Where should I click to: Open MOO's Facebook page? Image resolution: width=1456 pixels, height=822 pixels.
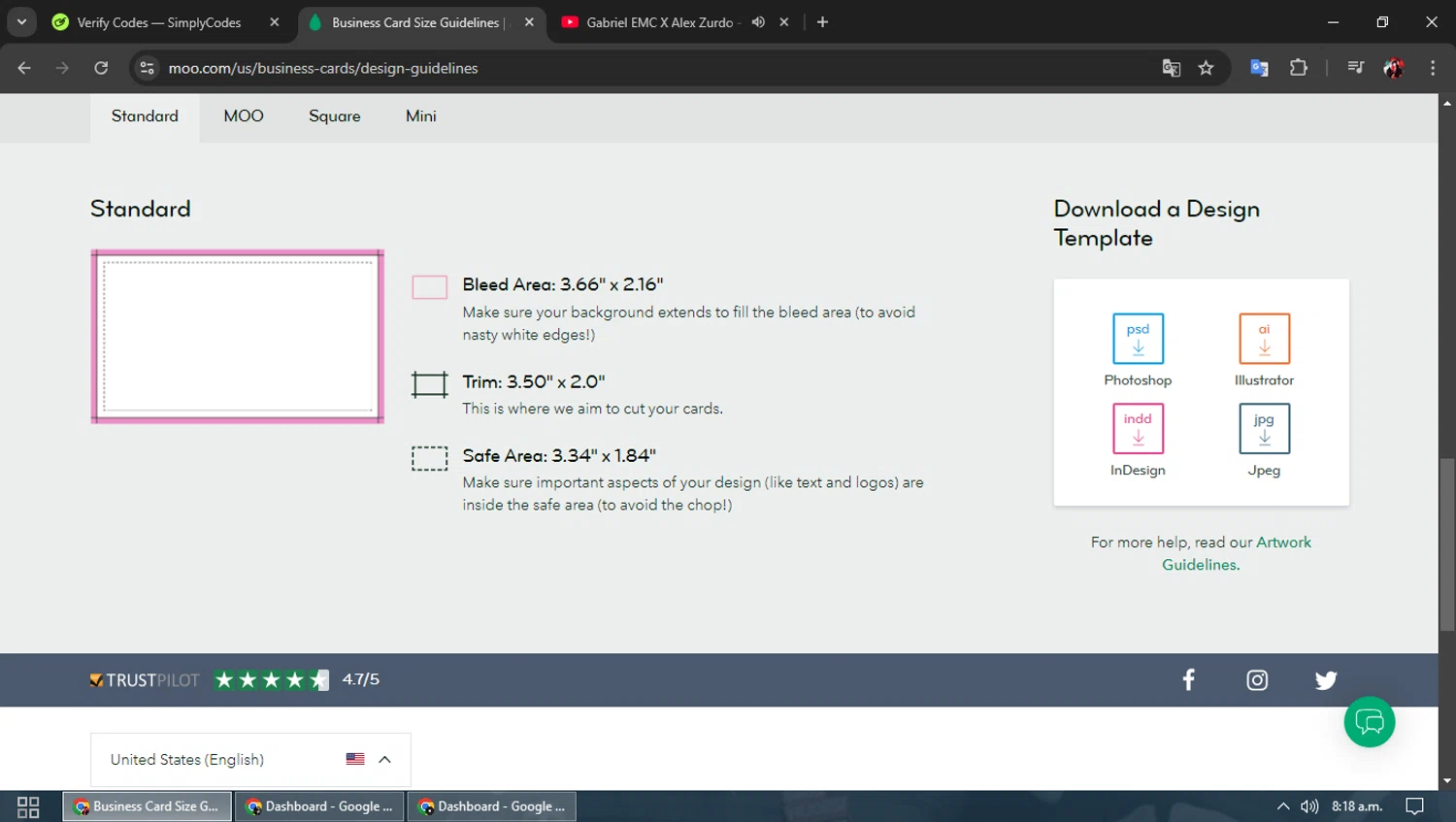tap(1188, 680)
